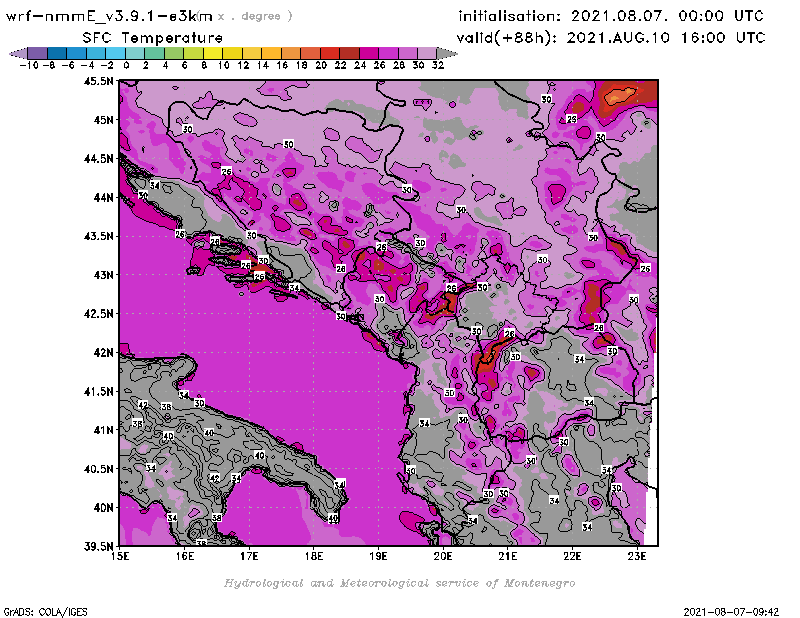Click the 15E longitude axis label
Viewport: 800px width, 618px height.
(120, 556)
